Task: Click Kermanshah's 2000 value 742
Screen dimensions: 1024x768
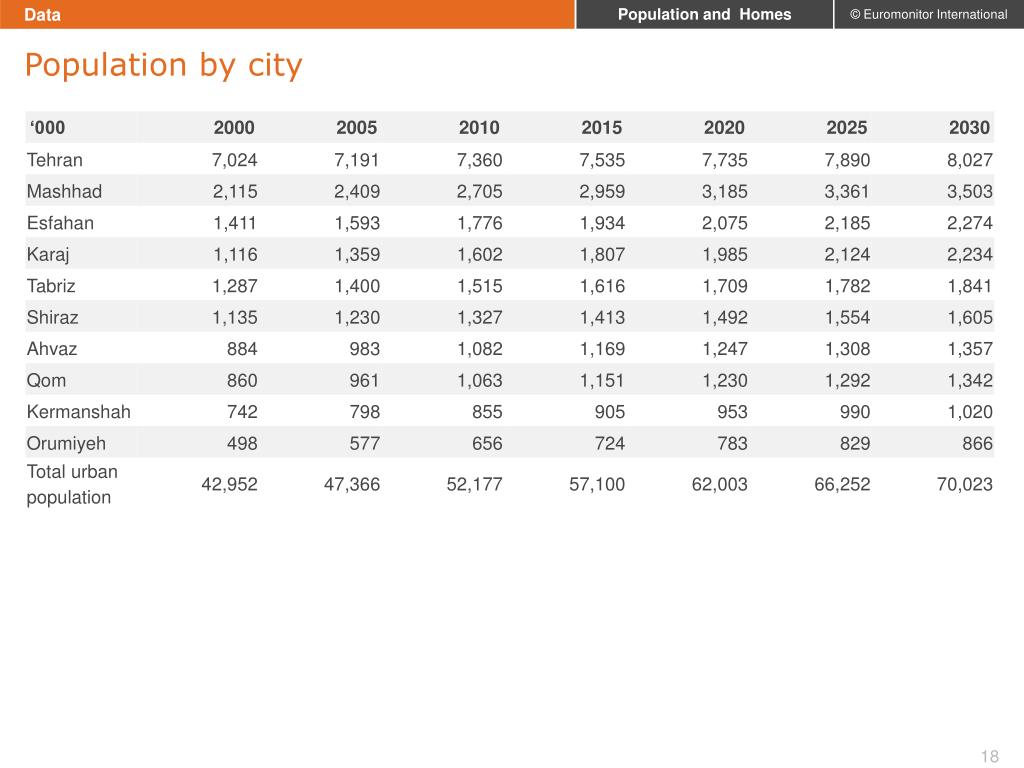Action: [x=242, y=412]
